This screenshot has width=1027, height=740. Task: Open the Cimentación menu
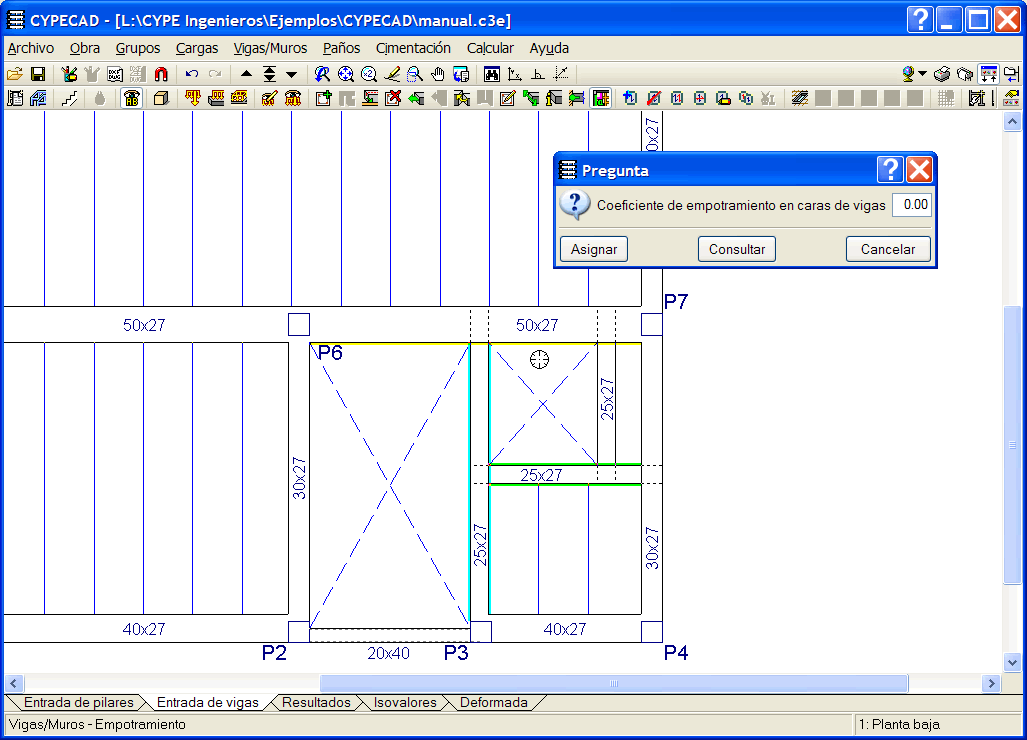pos(413,48)
